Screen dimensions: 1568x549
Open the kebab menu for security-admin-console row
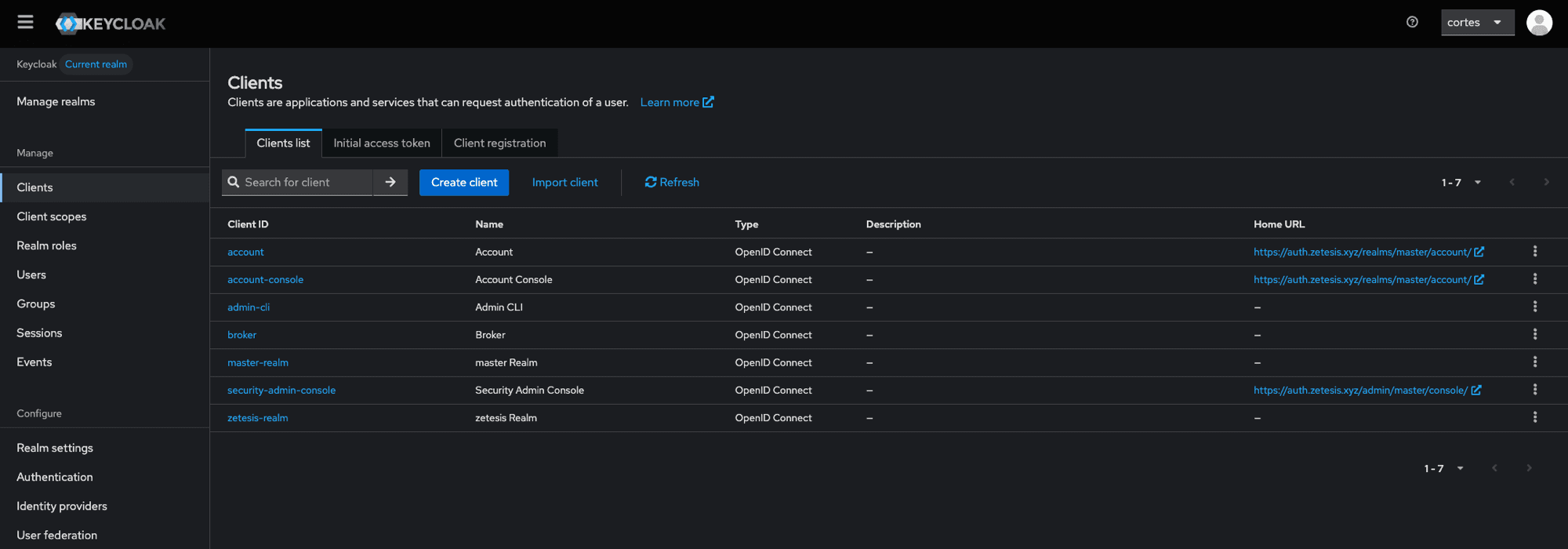[x=1534, y=390]
